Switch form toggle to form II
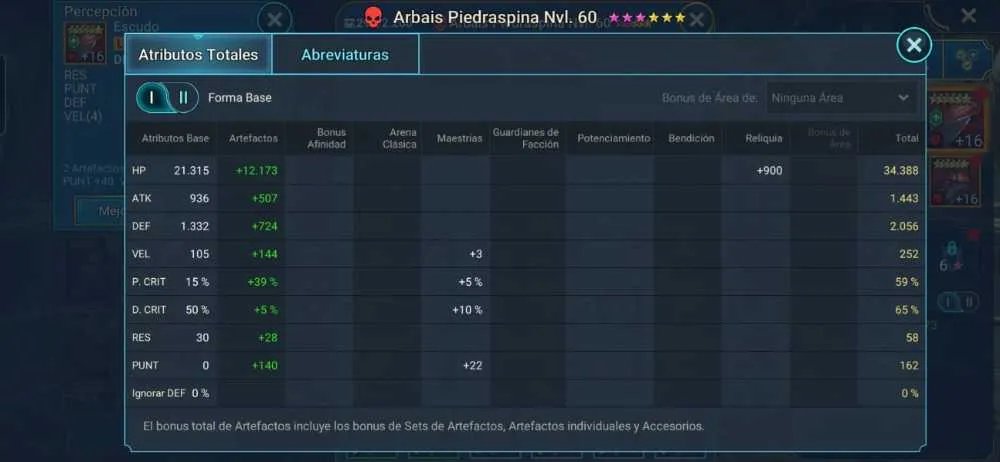1000x462 pixels. tap(183, 98)
